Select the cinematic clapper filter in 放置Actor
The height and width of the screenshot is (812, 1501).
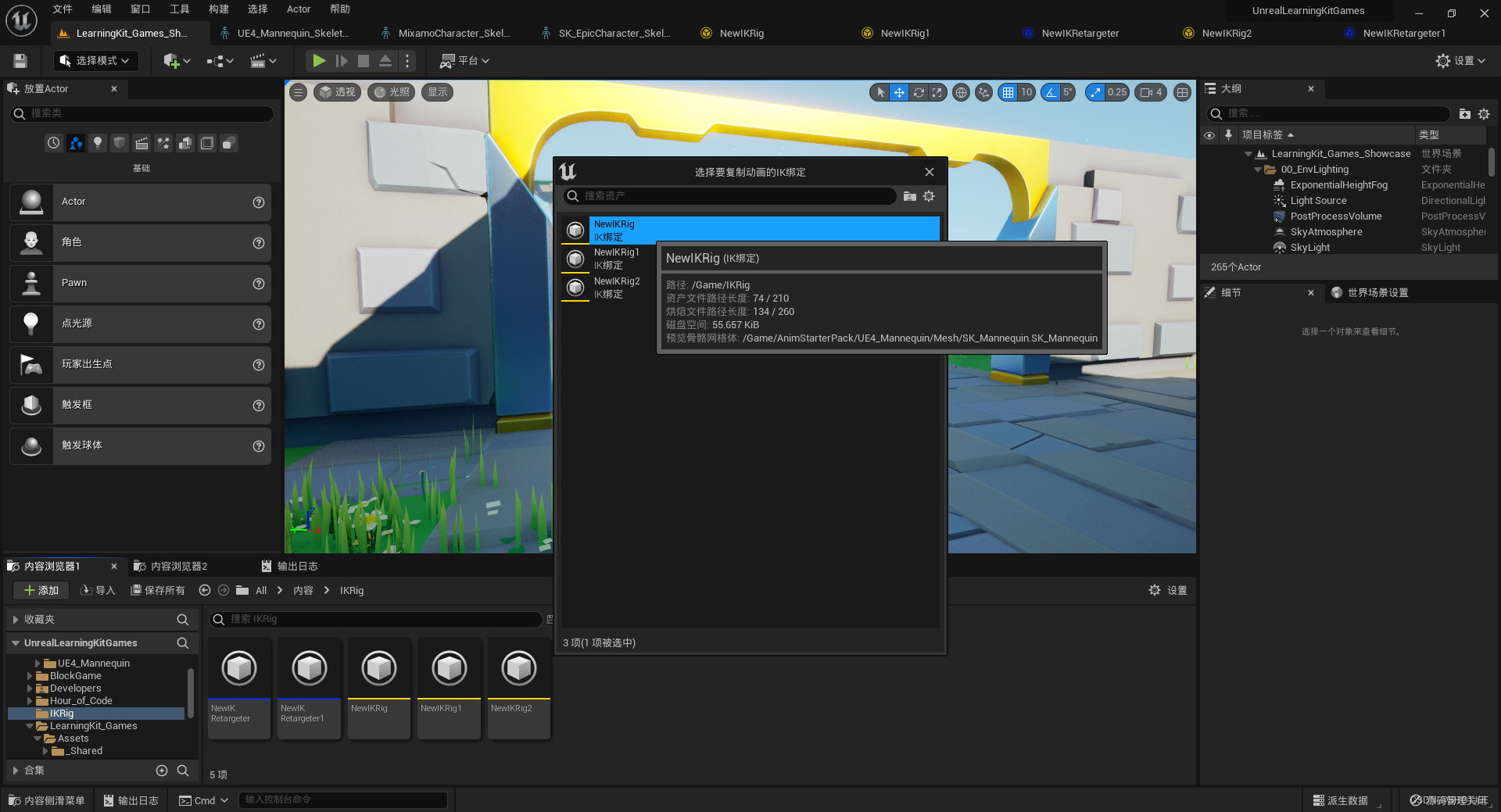[x=141, y=143]
